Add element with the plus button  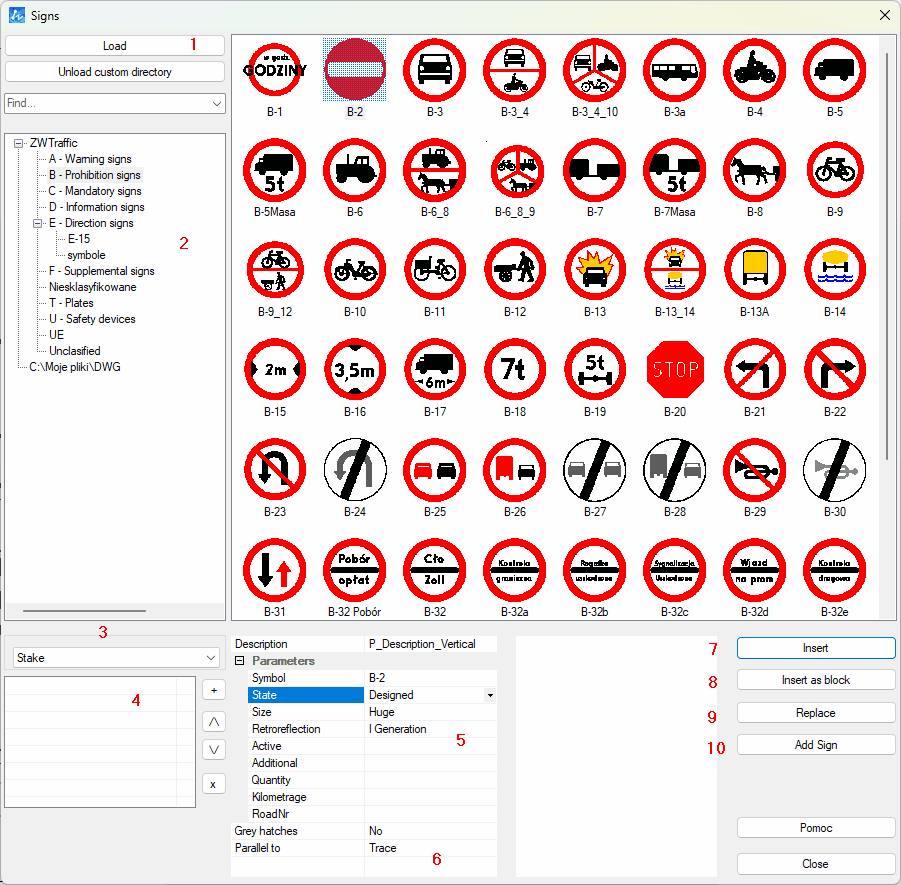coord(214,690)
